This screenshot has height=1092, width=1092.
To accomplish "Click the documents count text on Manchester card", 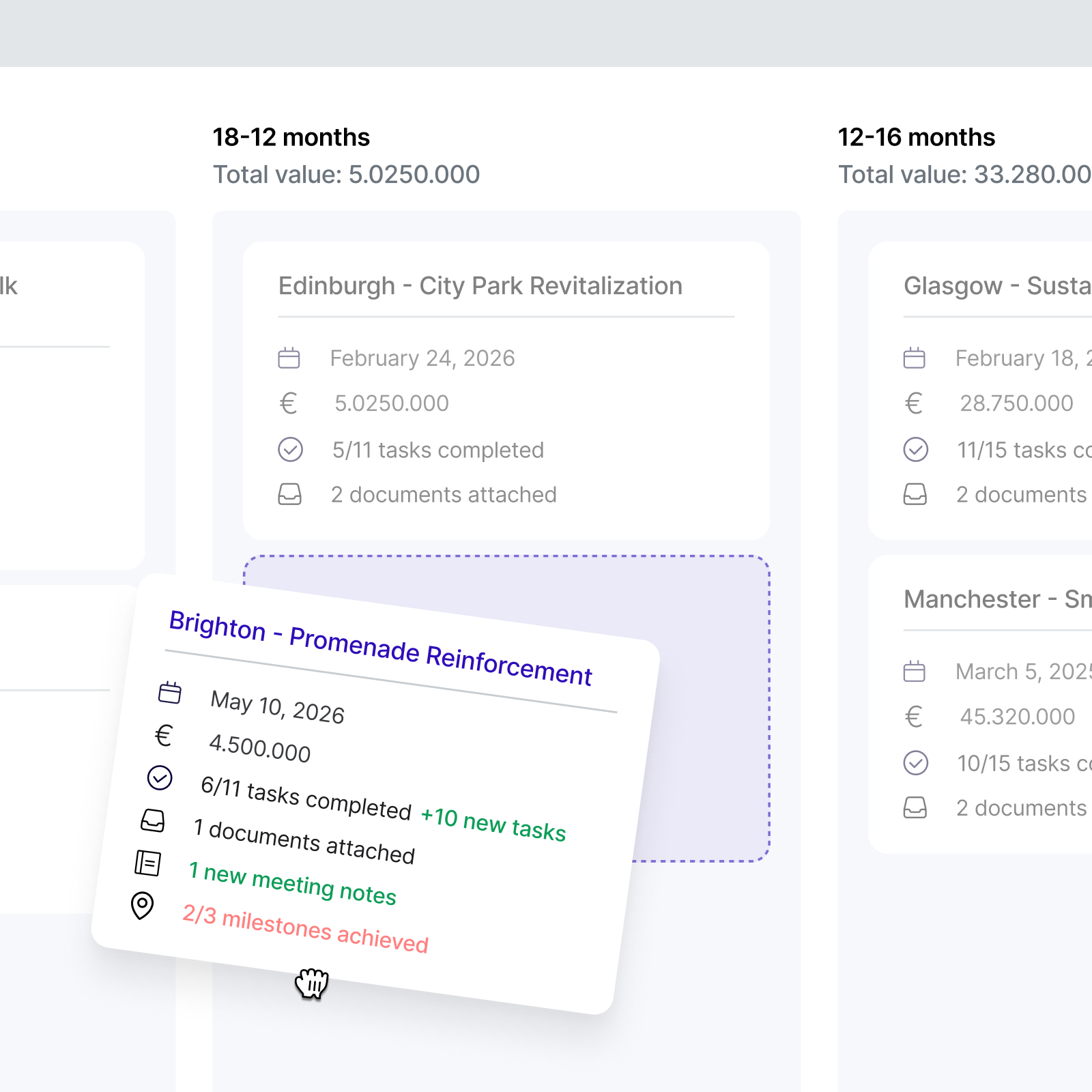I will tap(1022, 808).
